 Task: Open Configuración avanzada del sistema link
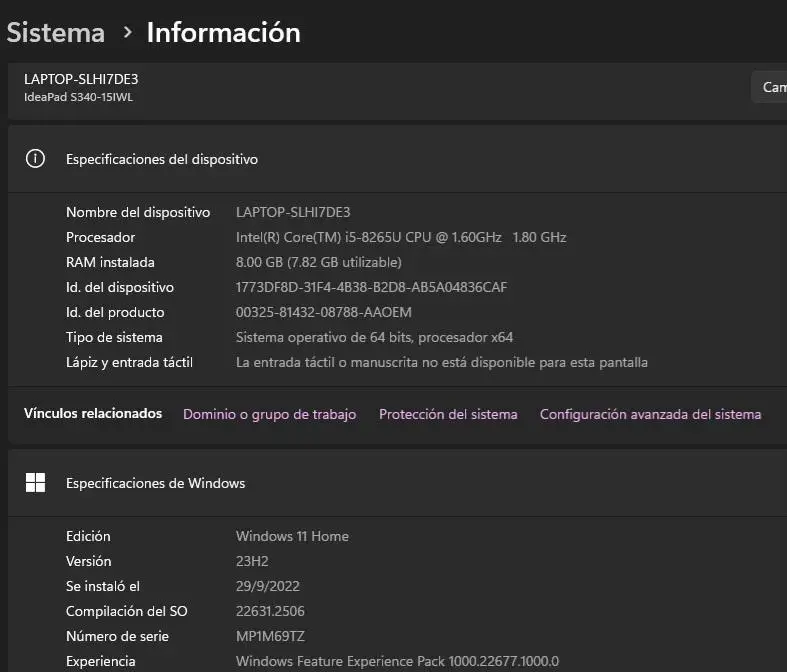coord(650,414)
